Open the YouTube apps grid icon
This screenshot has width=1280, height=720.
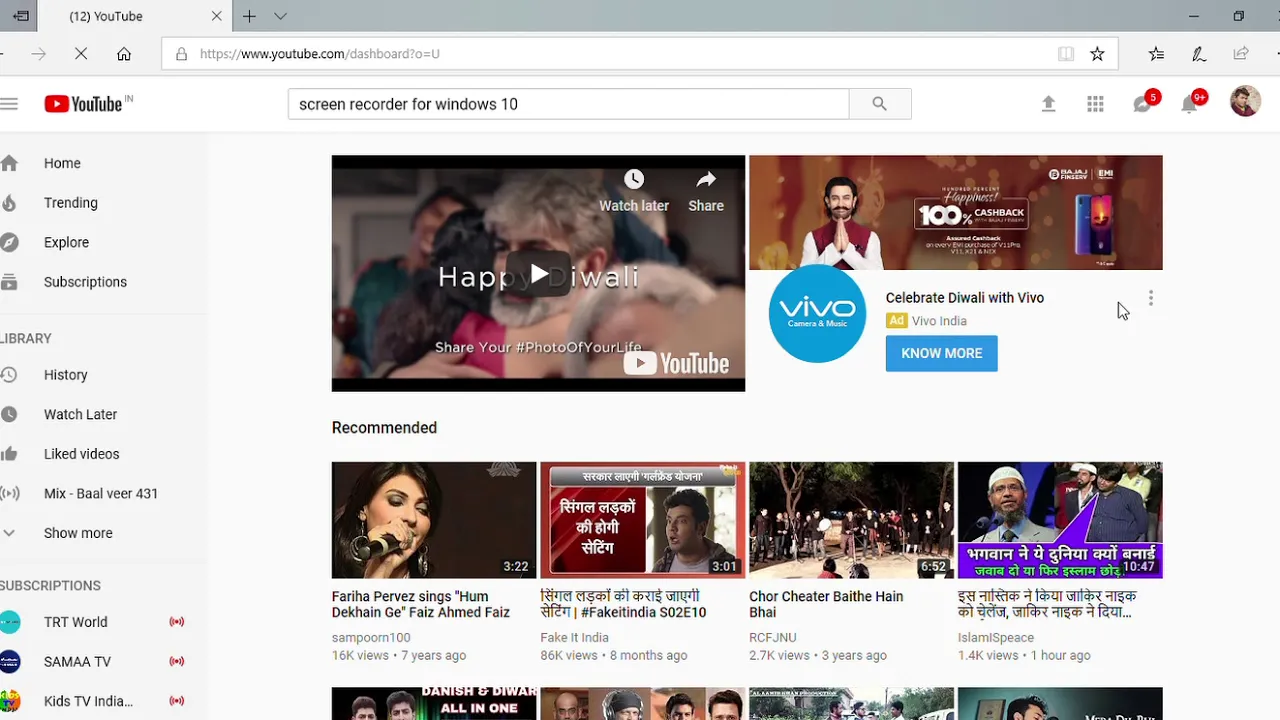pyautogui.click(x=1095, y=104)
